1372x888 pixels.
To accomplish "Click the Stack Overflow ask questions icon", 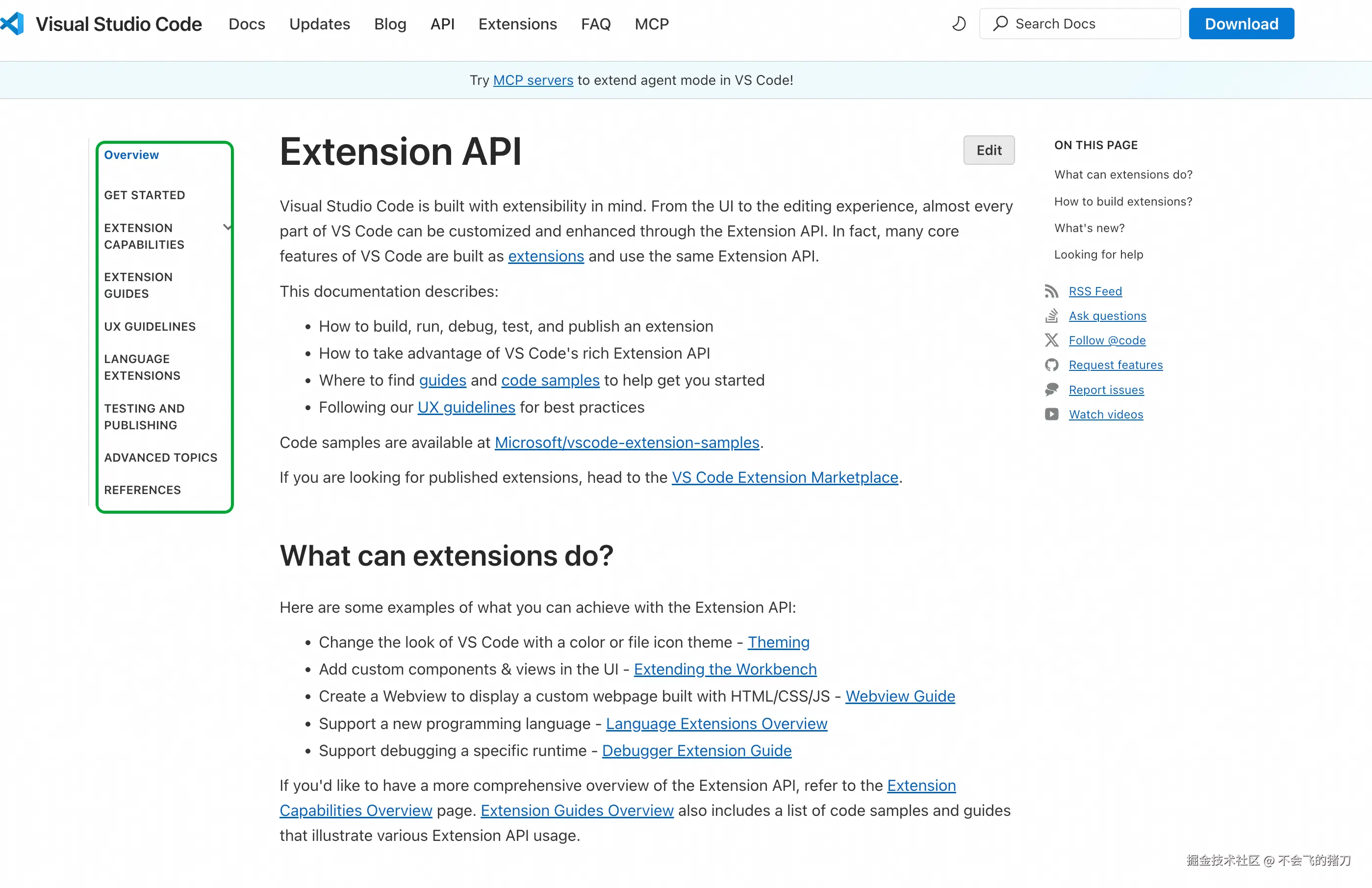I will point(1051,315).
